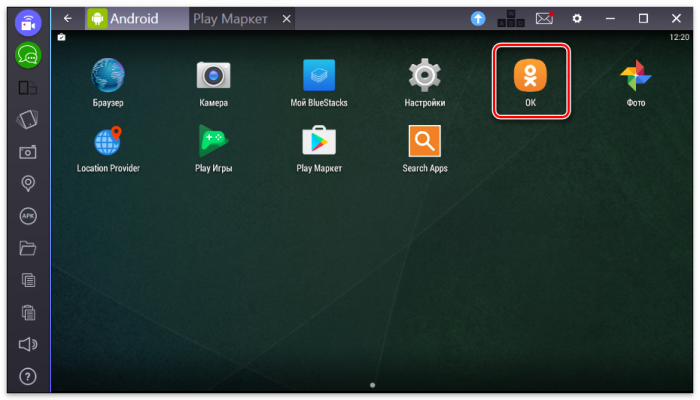Open the help question mark icon
Image resolution: width=700 pixels, height=400 pixels.
pyautogui.click(x=28, y=377)
